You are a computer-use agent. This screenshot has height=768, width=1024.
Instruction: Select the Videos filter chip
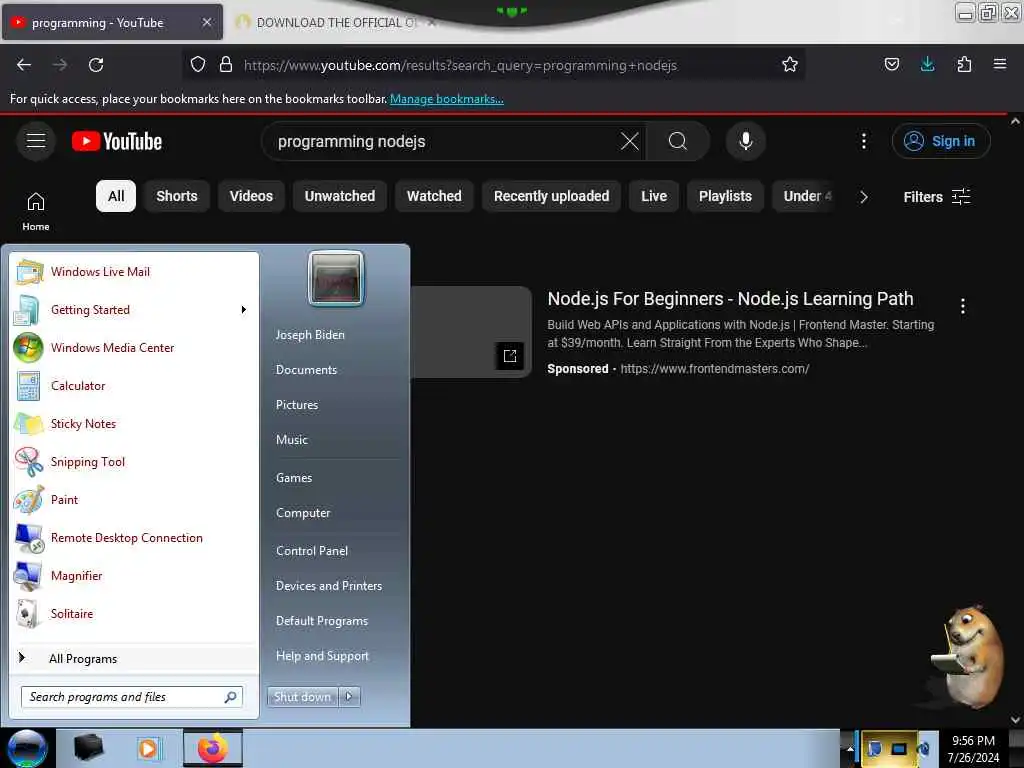[251, 196]
